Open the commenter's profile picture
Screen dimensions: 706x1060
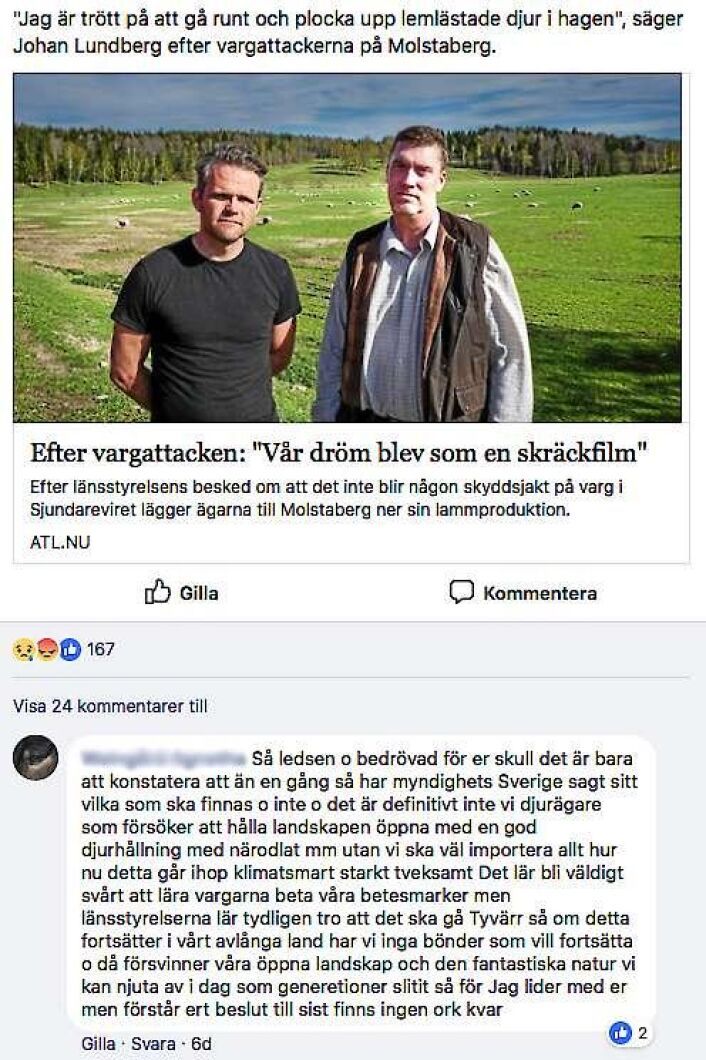(35, 758)
